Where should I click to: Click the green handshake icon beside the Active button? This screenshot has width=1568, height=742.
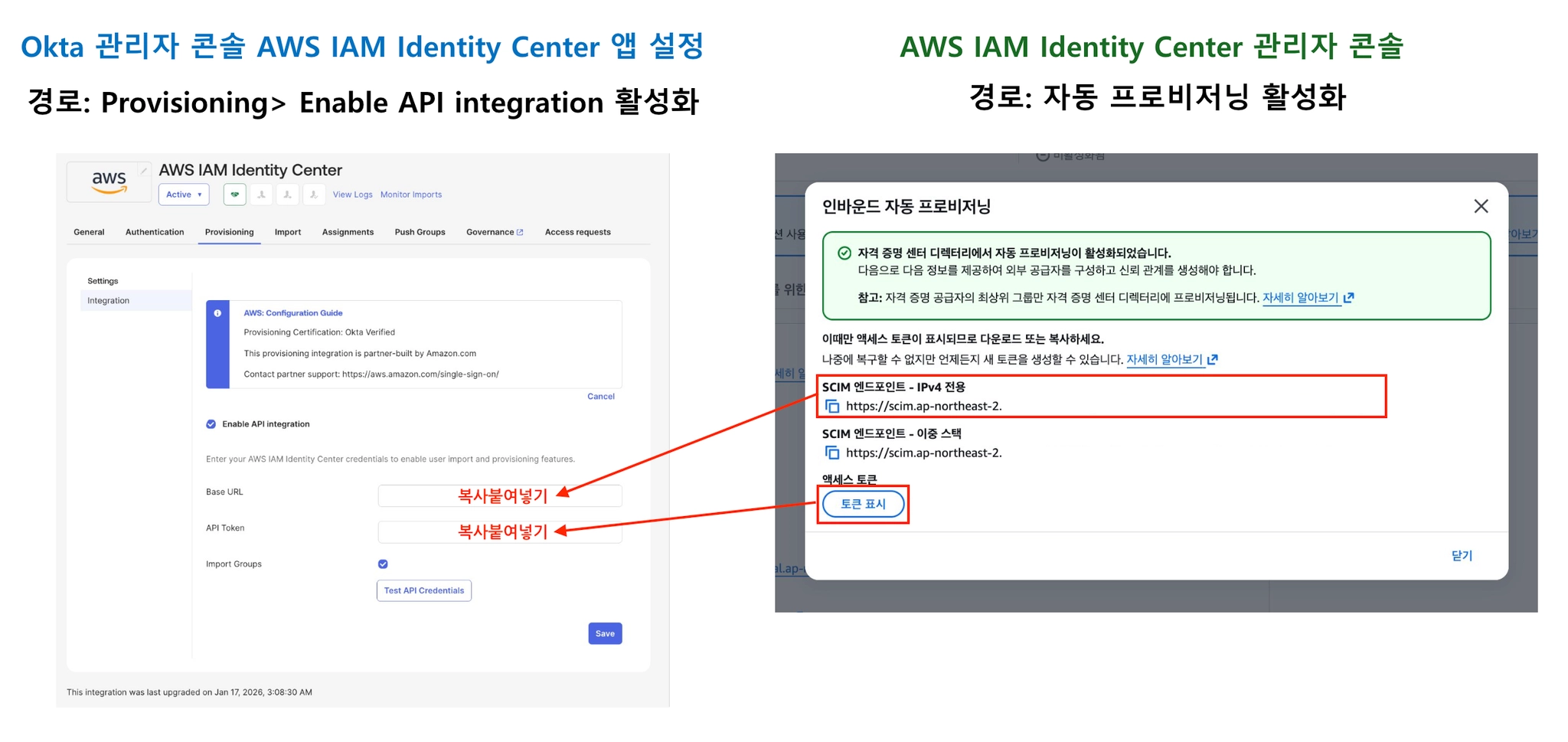[x=235, y=194]
